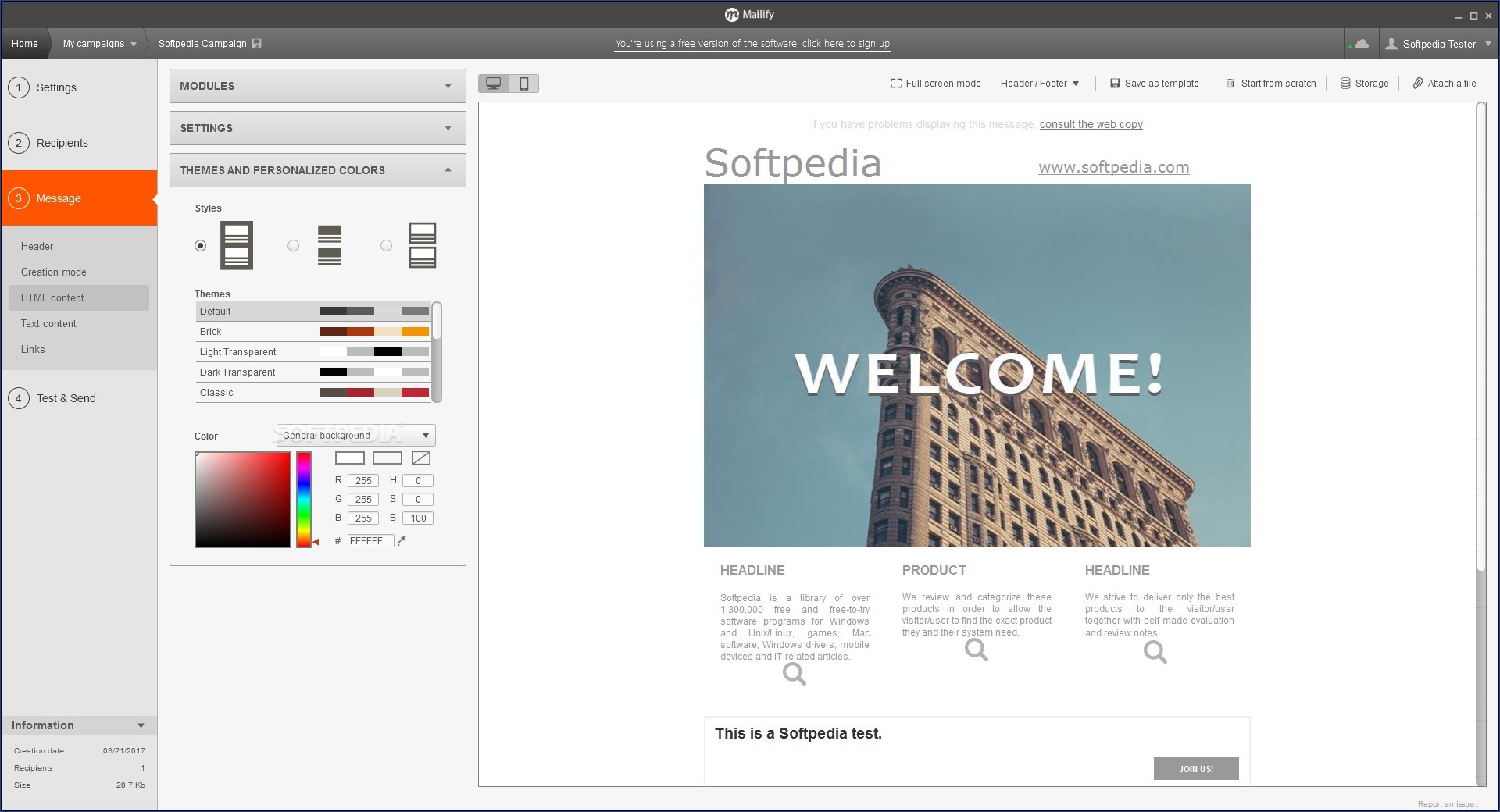Click consult the web copy link
The width and height of the screenshot is (1500, 812).
tap(1091, 124)
